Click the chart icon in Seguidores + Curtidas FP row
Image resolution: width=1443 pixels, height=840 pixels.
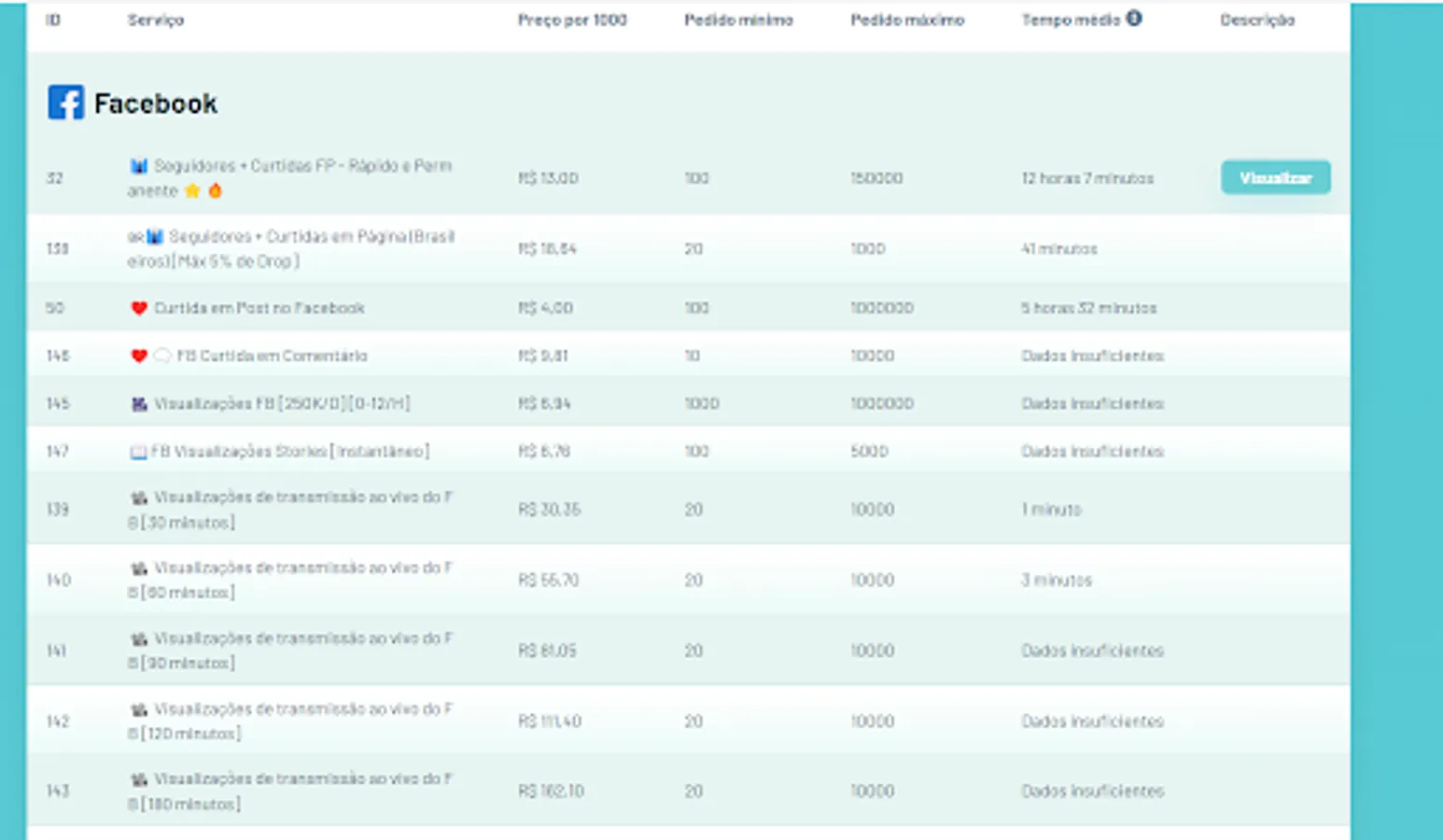coord(139,166)
